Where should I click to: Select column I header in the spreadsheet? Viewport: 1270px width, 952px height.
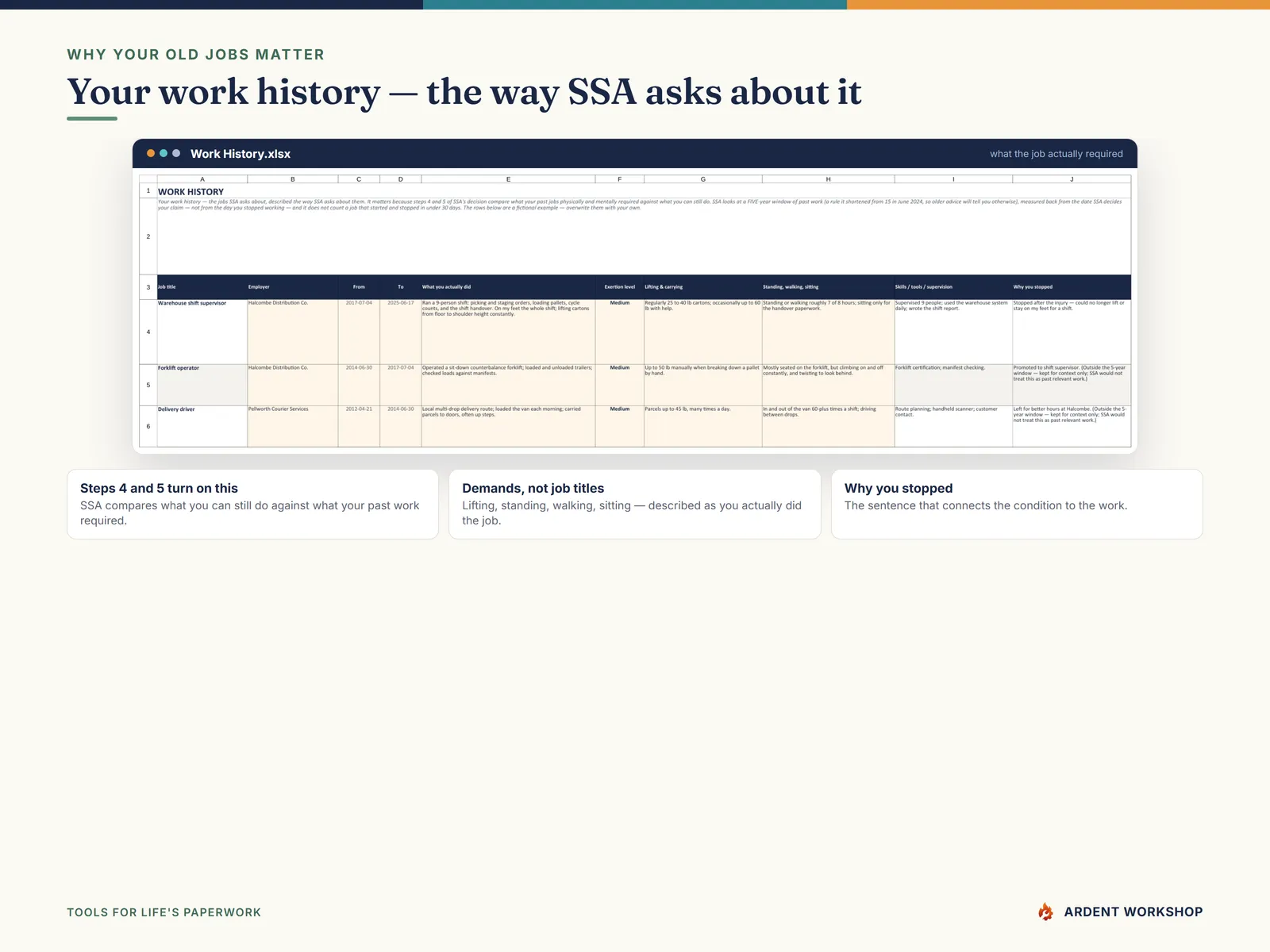[x=953, y=179]
